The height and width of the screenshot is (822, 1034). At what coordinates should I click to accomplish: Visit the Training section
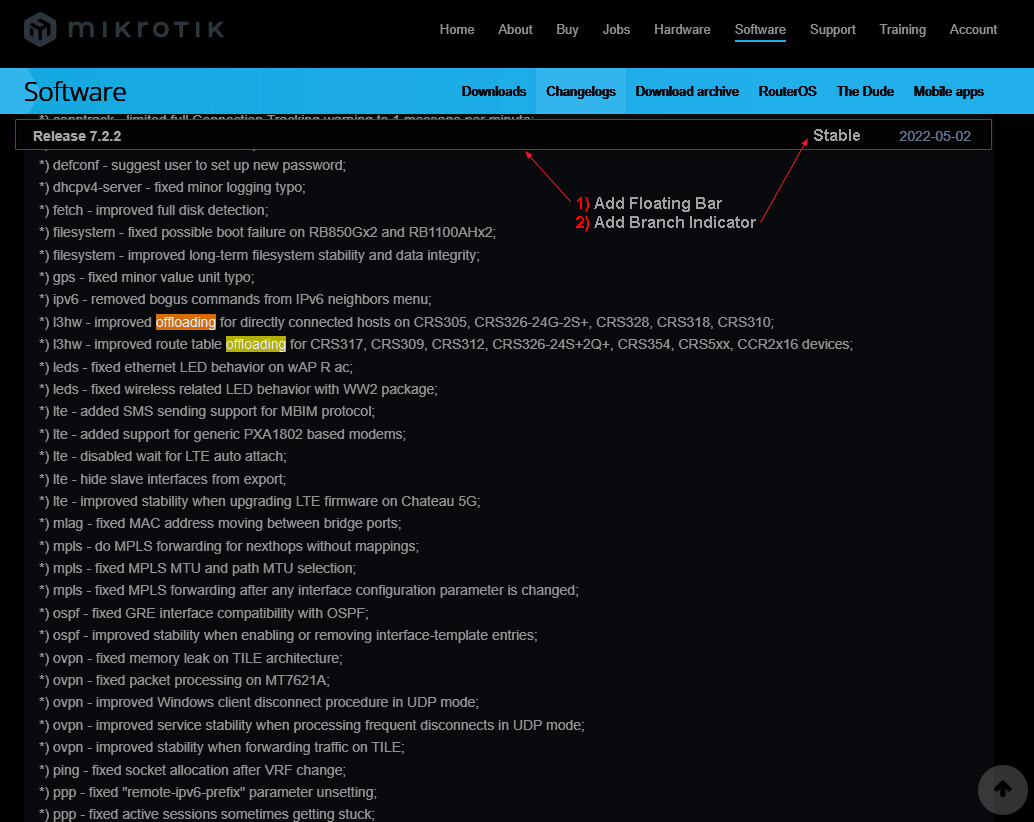tap(902, 29)
